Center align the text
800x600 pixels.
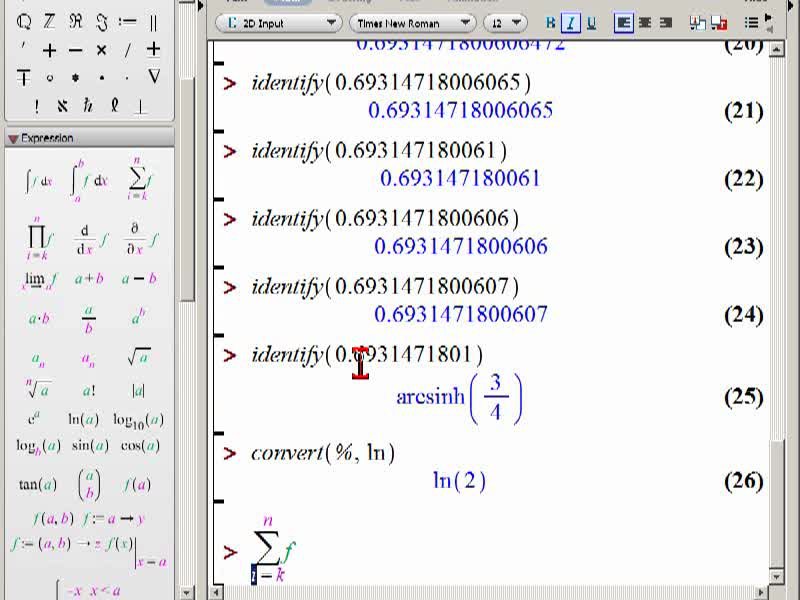(x=645, y=23)
